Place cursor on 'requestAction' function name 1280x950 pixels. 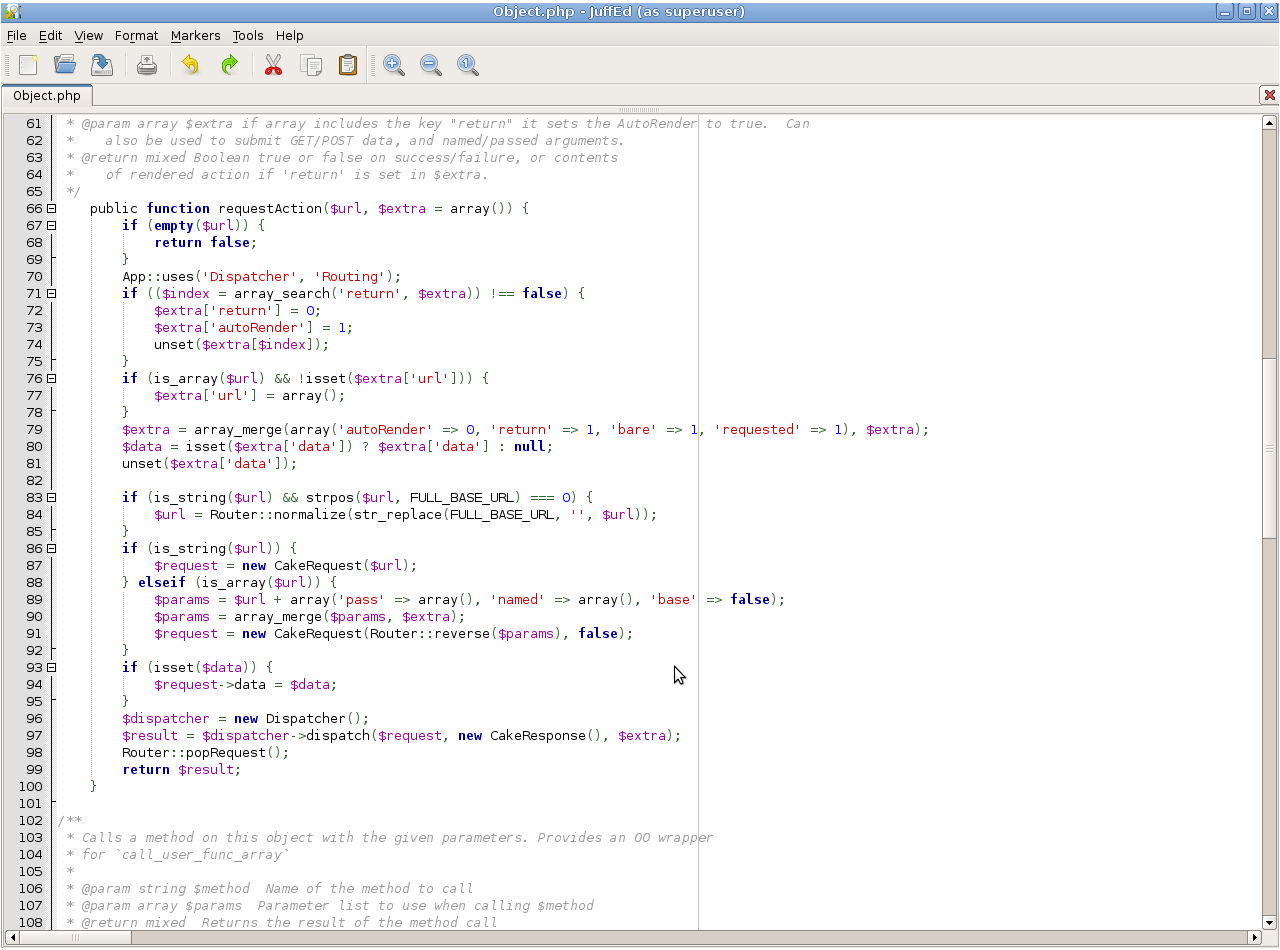click(270, 208)
